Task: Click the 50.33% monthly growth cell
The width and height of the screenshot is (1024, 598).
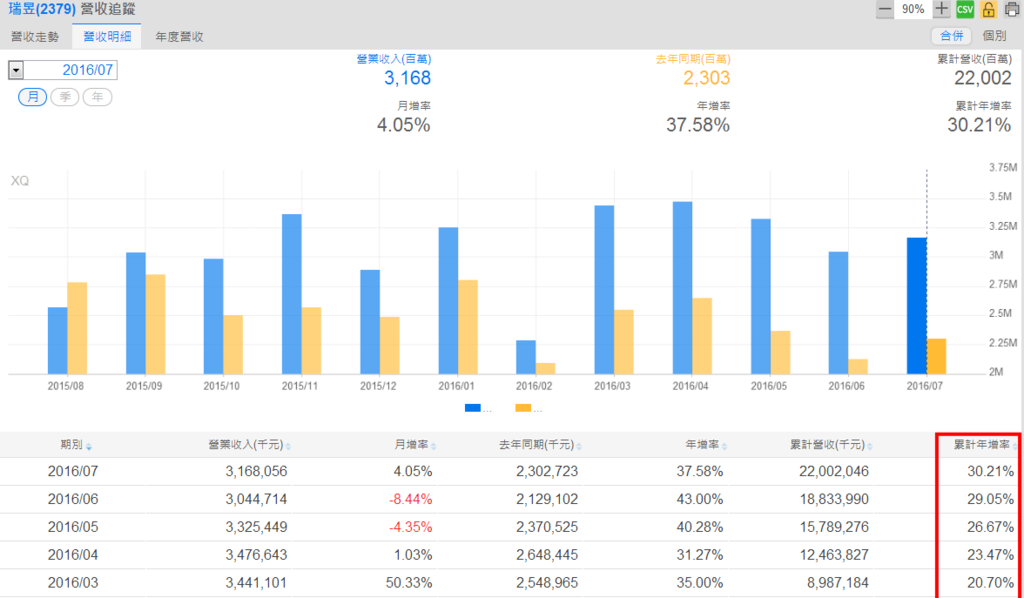Action: pos(409,582)
